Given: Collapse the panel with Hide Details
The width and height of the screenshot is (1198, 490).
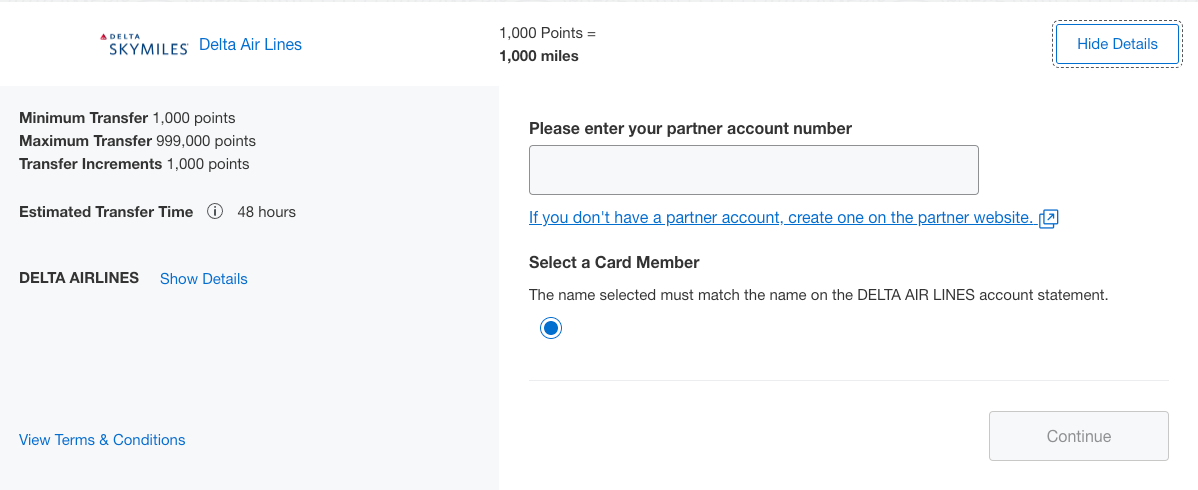Looking at the screenshot, I should (x=1117, y=44).
